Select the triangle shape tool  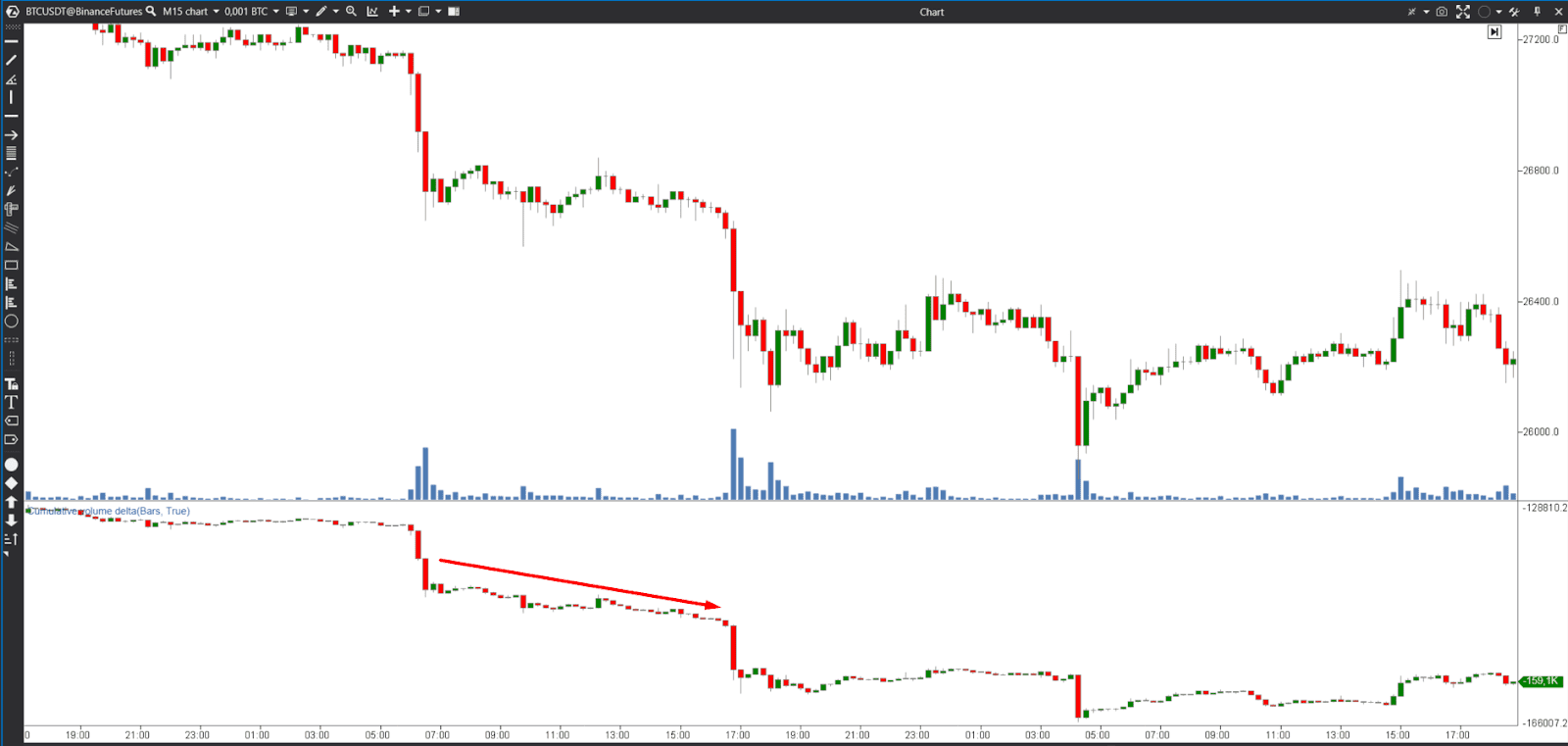point(12,246)
